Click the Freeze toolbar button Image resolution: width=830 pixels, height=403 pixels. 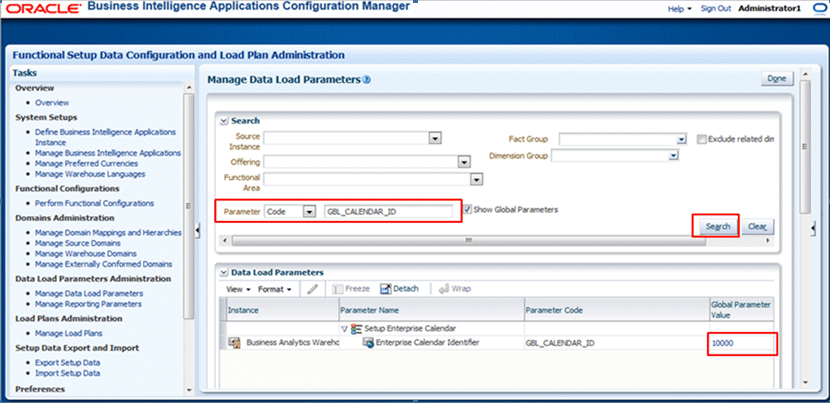[351, 289]
